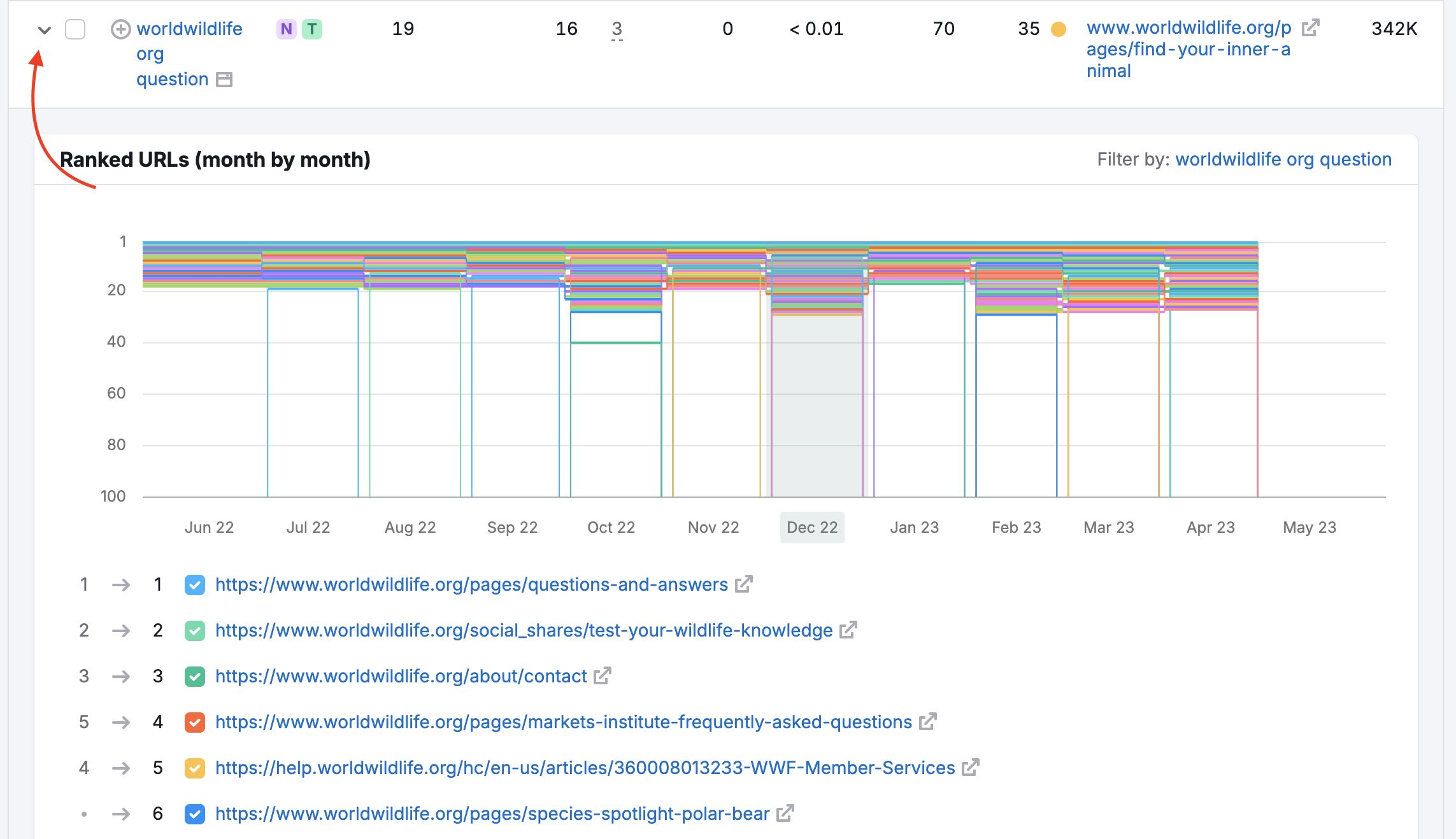Open external link beside questions-and-answers URL
Screen dimensions: 1456x839
click(x=744, y=584)
